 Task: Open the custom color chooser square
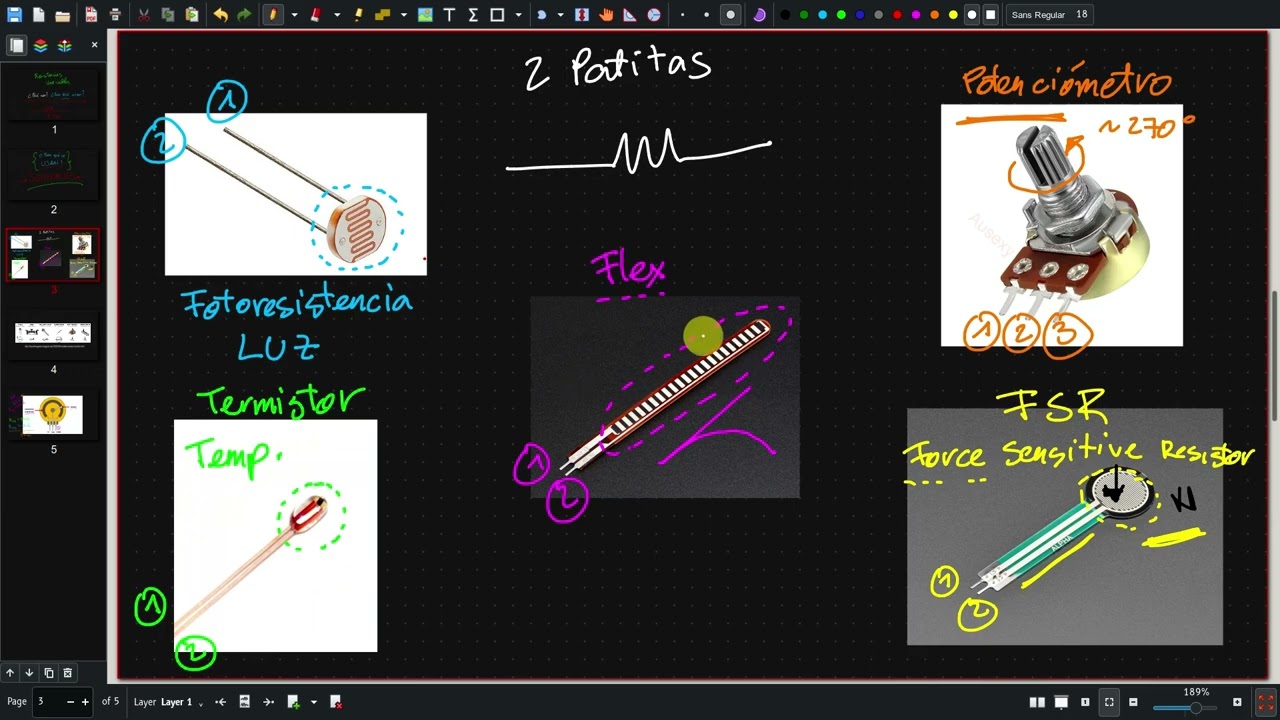991,15
